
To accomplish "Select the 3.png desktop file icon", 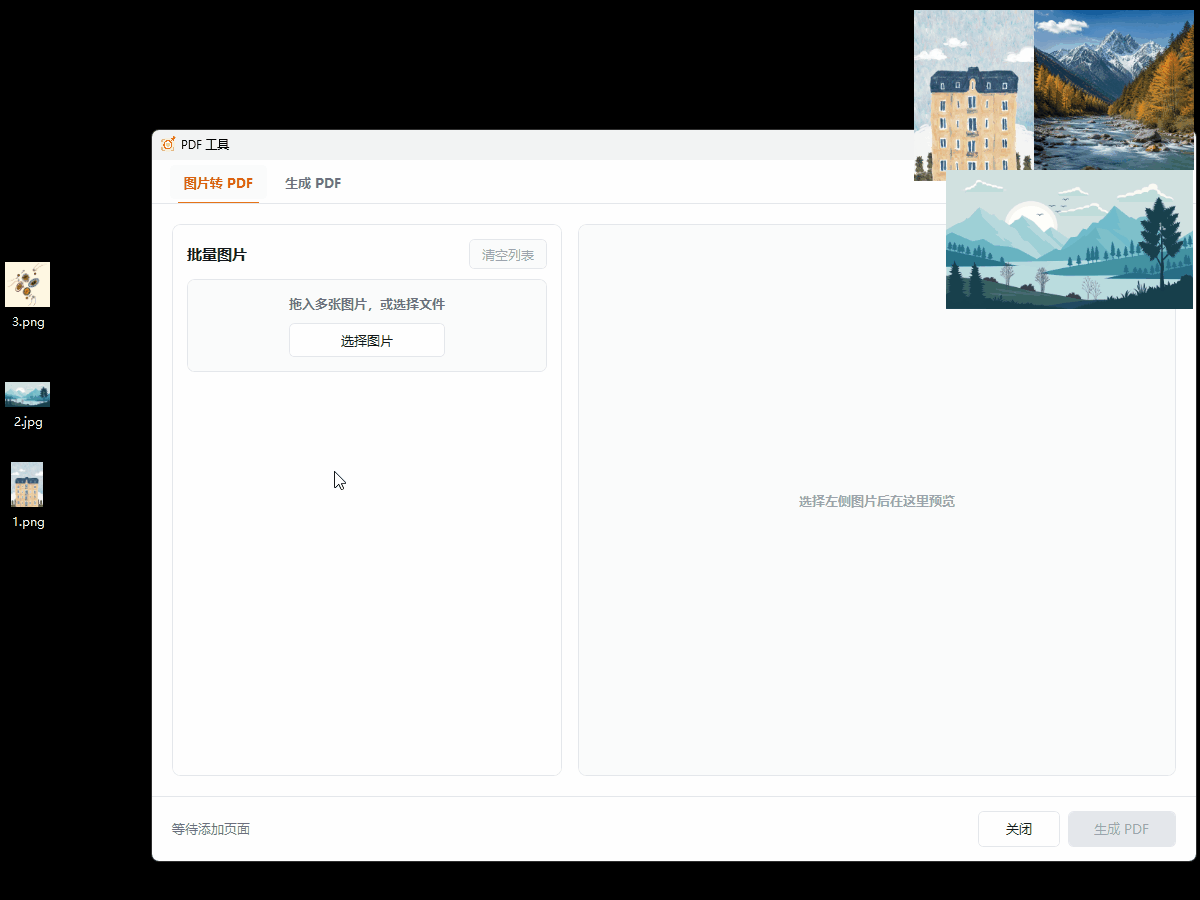I will click(28, 284).
